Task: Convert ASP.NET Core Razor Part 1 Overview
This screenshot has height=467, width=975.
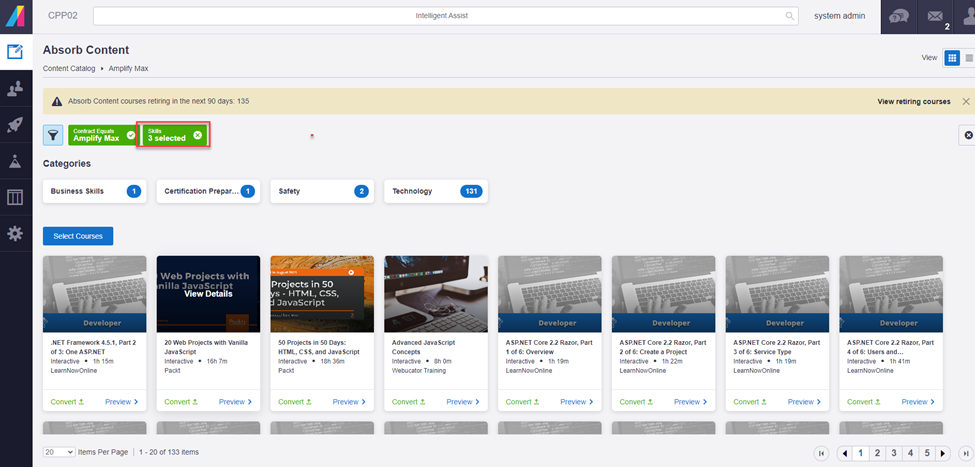Action: tap(522, 402)
